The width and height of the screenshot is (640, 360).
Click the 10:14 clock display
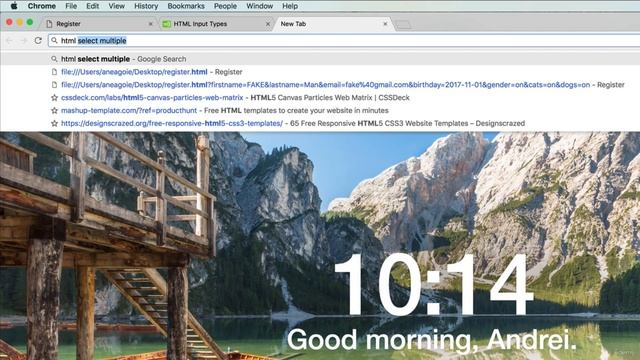click(x=433, y=285)
